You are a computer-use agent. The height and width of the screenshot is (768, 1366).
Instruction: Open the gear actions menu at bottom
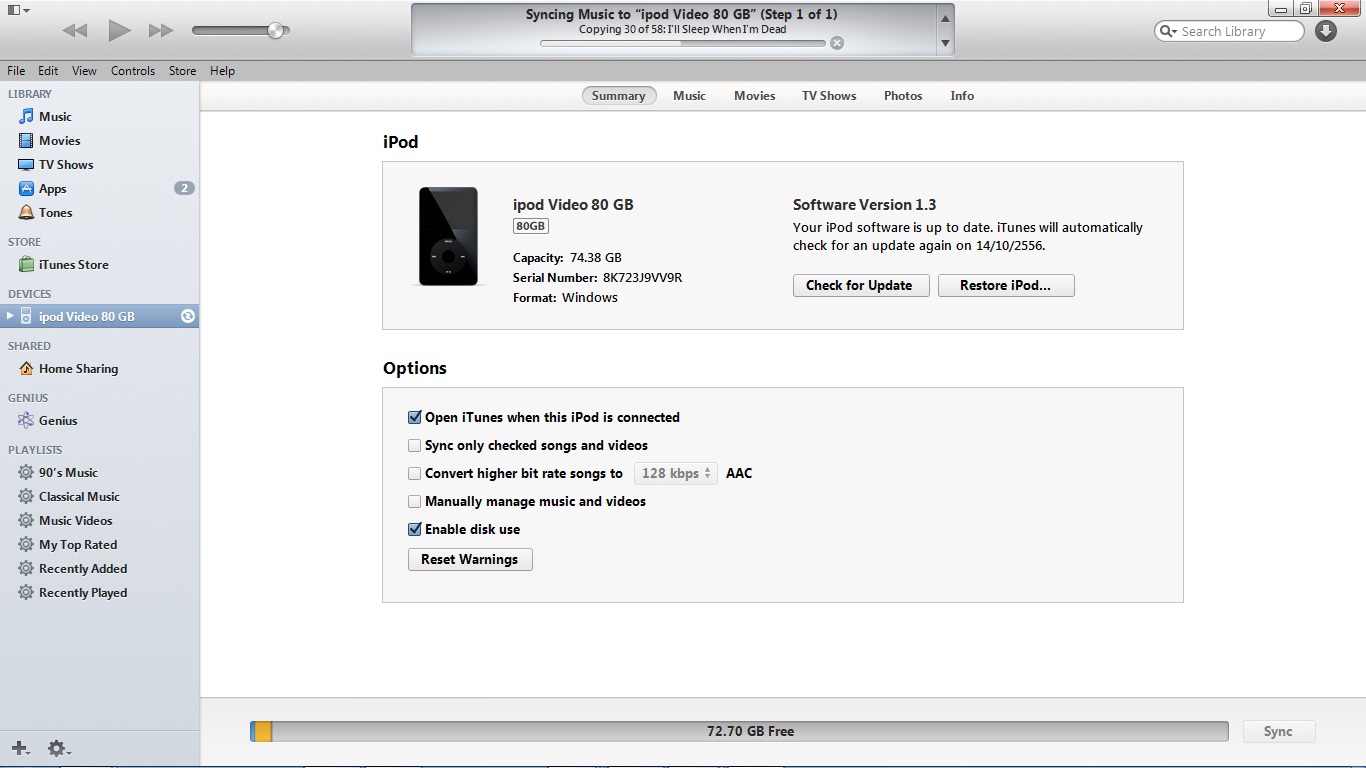tap(58, 748)
